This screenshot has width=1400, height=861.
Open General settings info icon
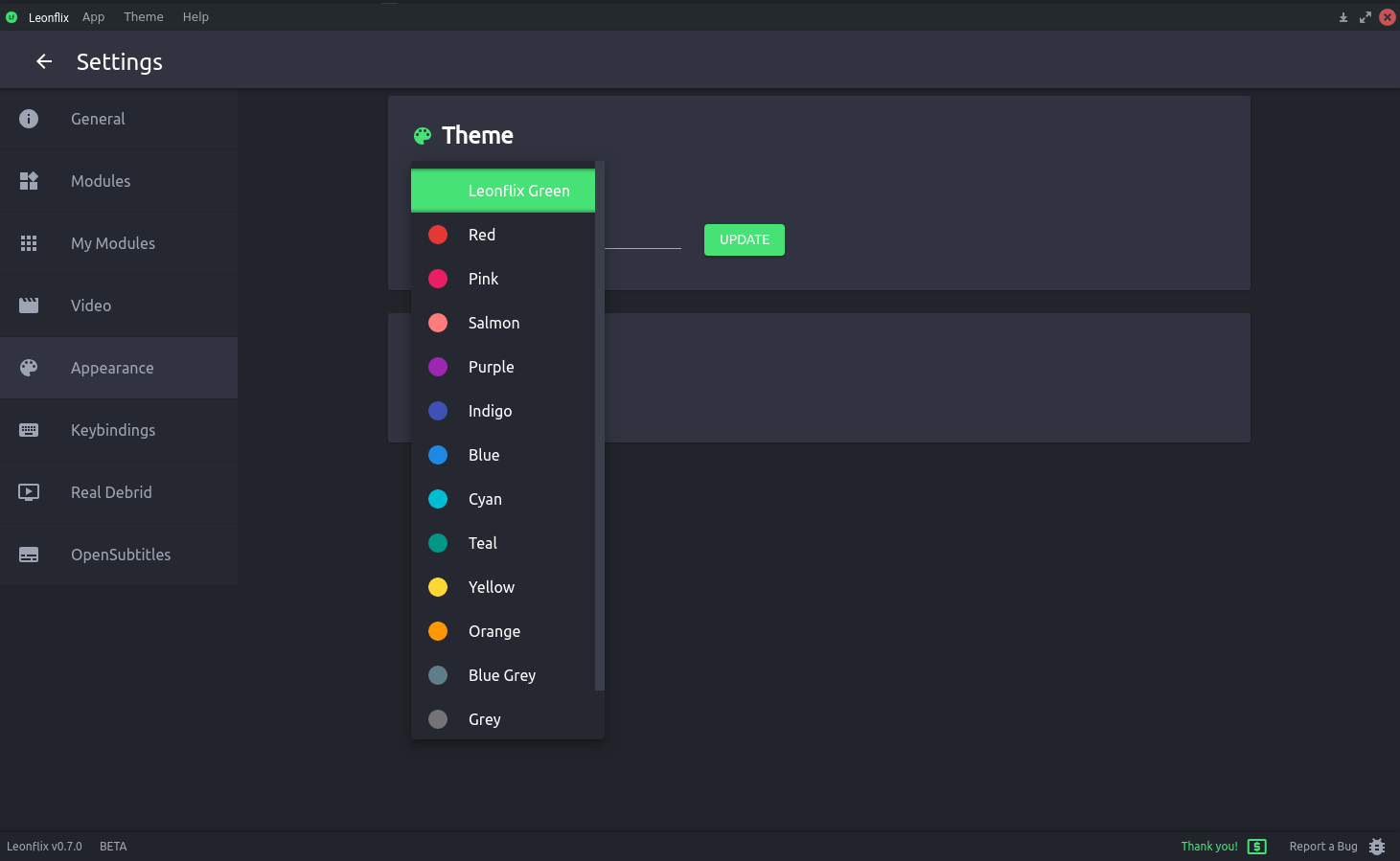[x=29, y=119]
